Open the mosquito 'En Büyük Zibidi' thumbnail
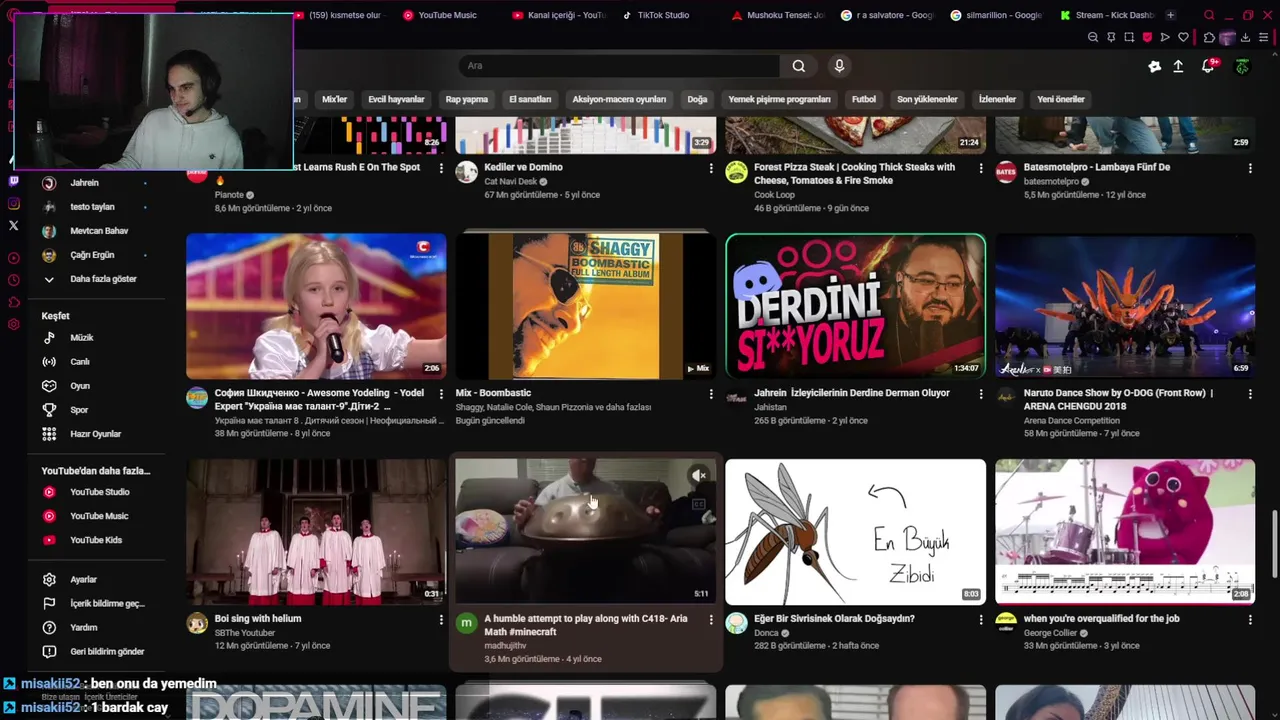Screen dimensions: 1280x720 point(855,532)
